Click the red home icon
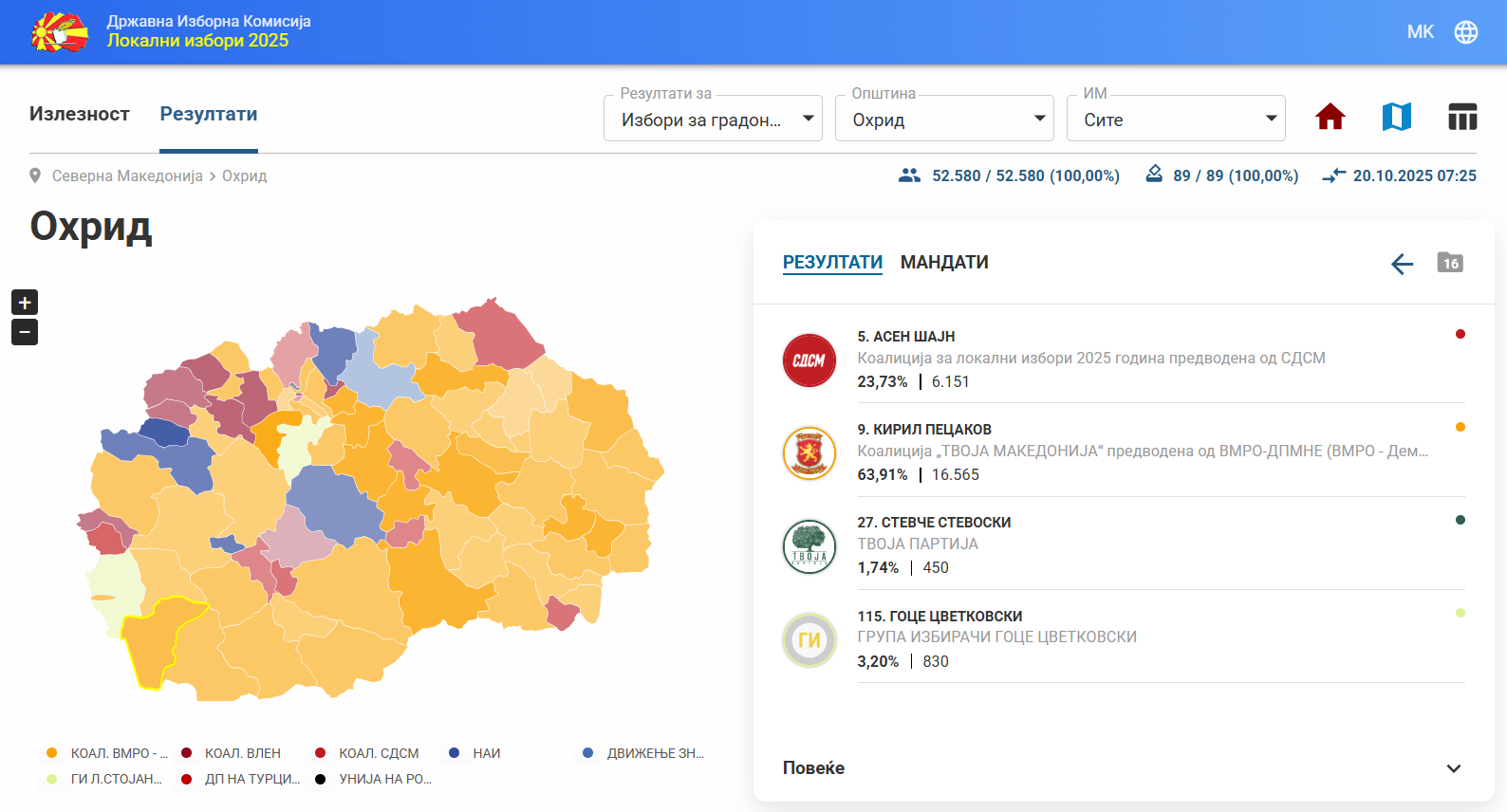Screen dimensions: 1507x812 tap(1330, 117)
